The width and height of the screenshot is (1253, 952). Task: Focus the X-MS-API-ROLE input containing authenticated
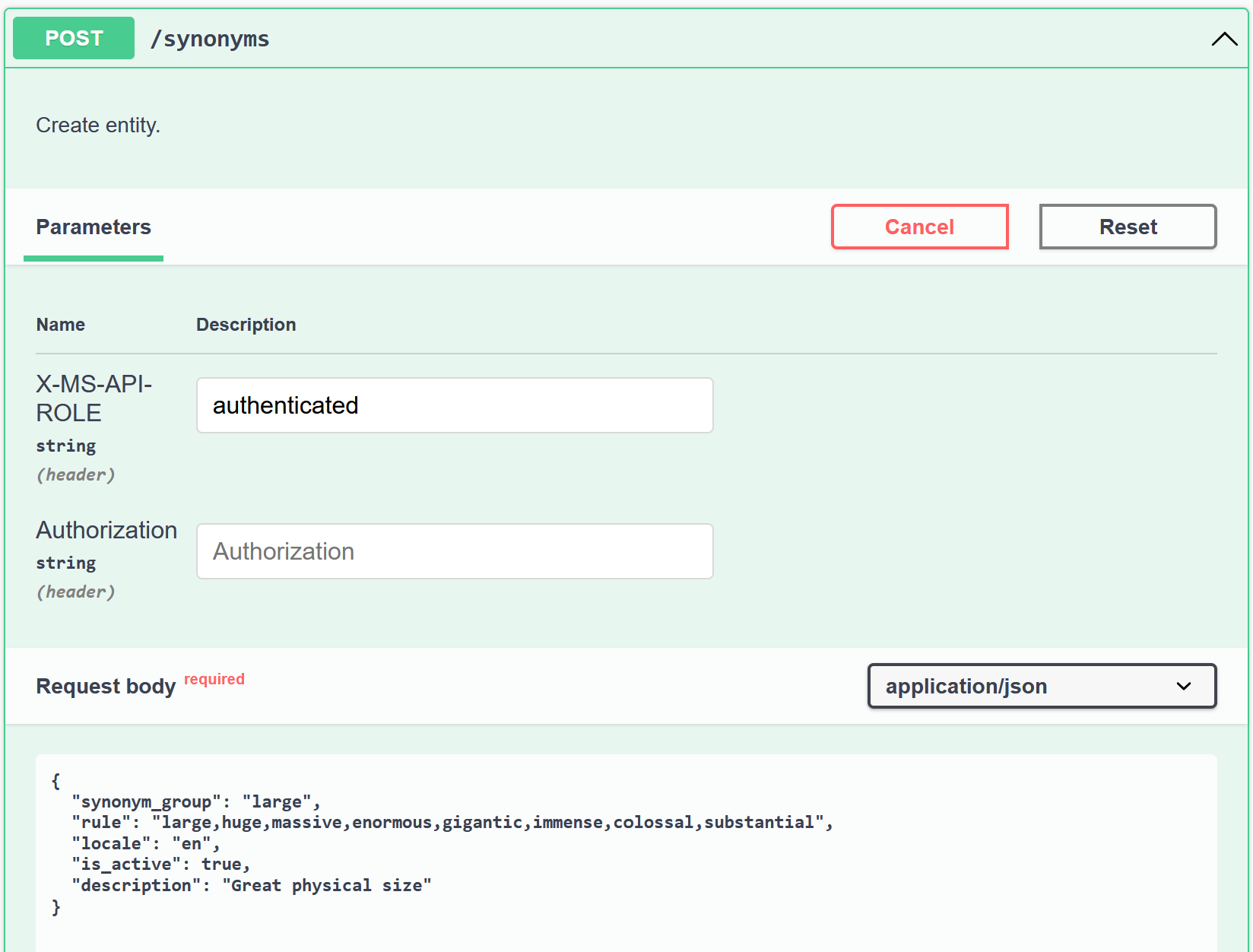click(x=455, y=405)
